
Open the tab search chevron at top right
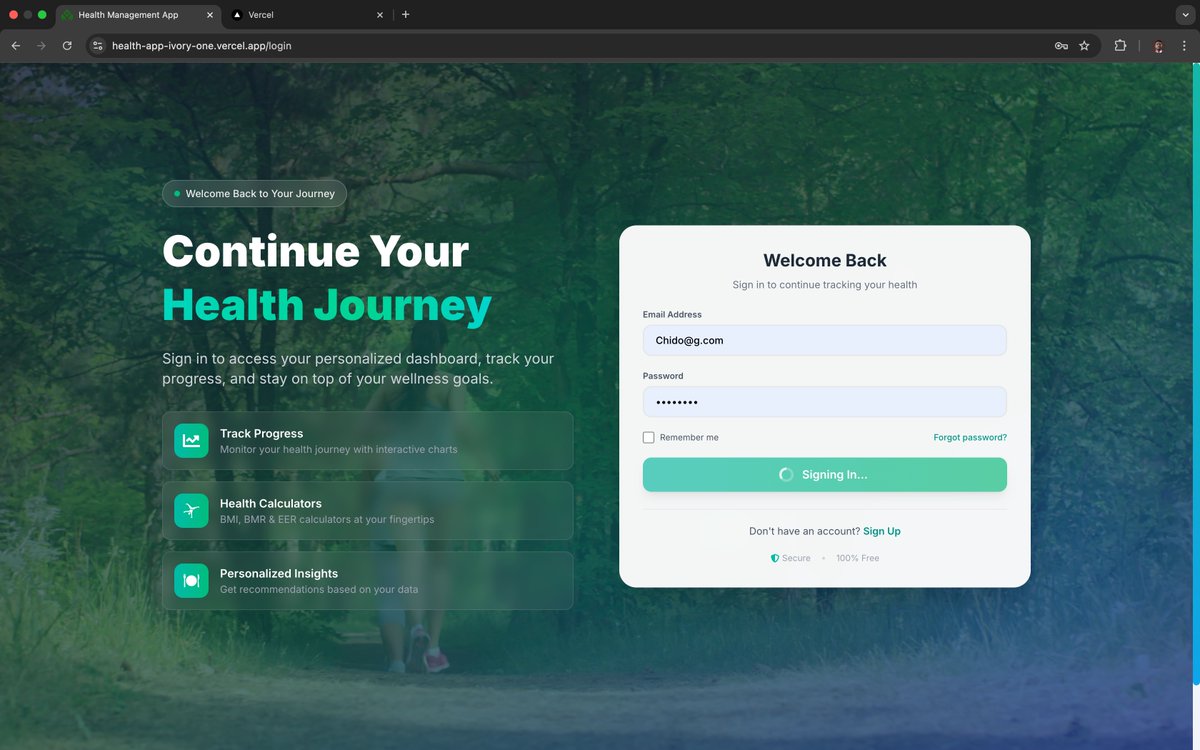(1185, 14)
